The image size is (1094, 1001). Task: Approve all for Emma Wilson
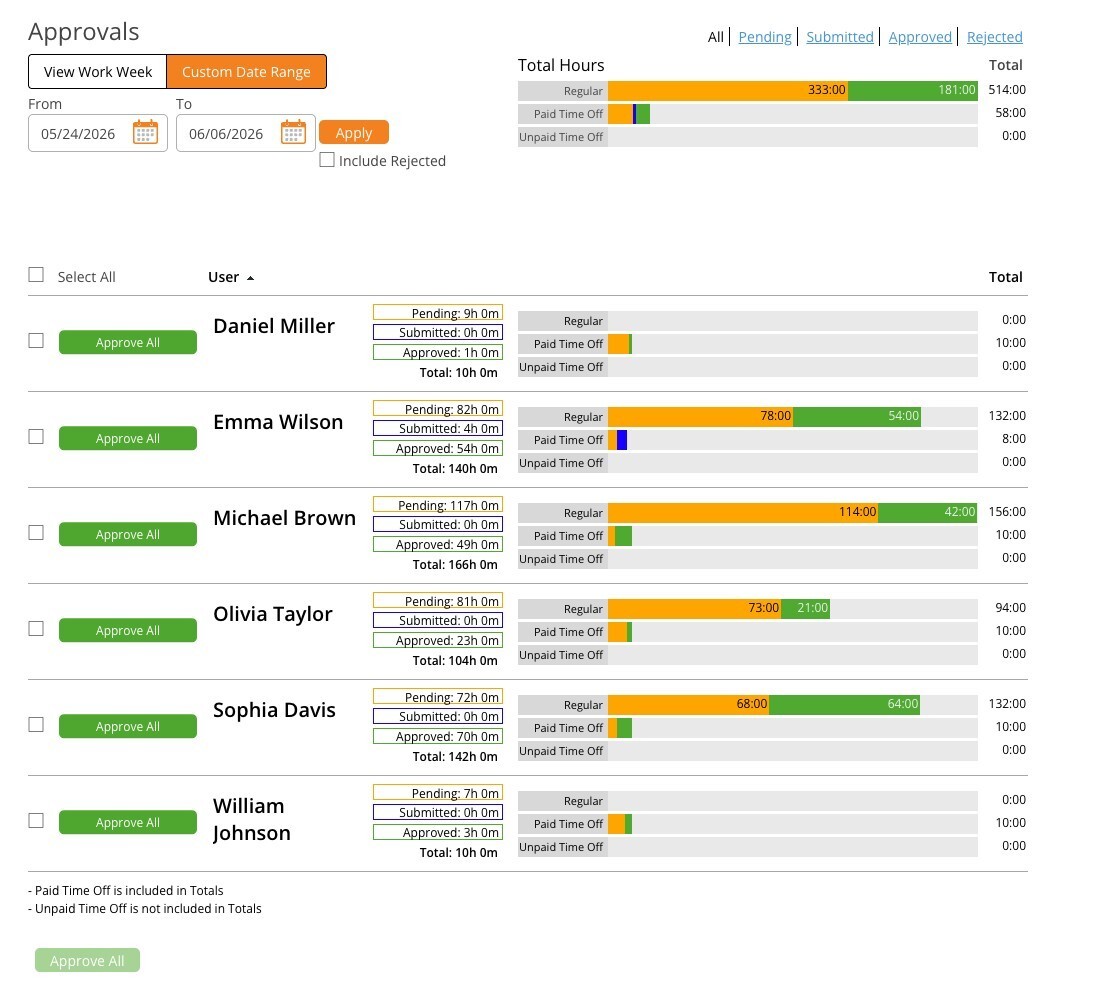pos(128,439)
